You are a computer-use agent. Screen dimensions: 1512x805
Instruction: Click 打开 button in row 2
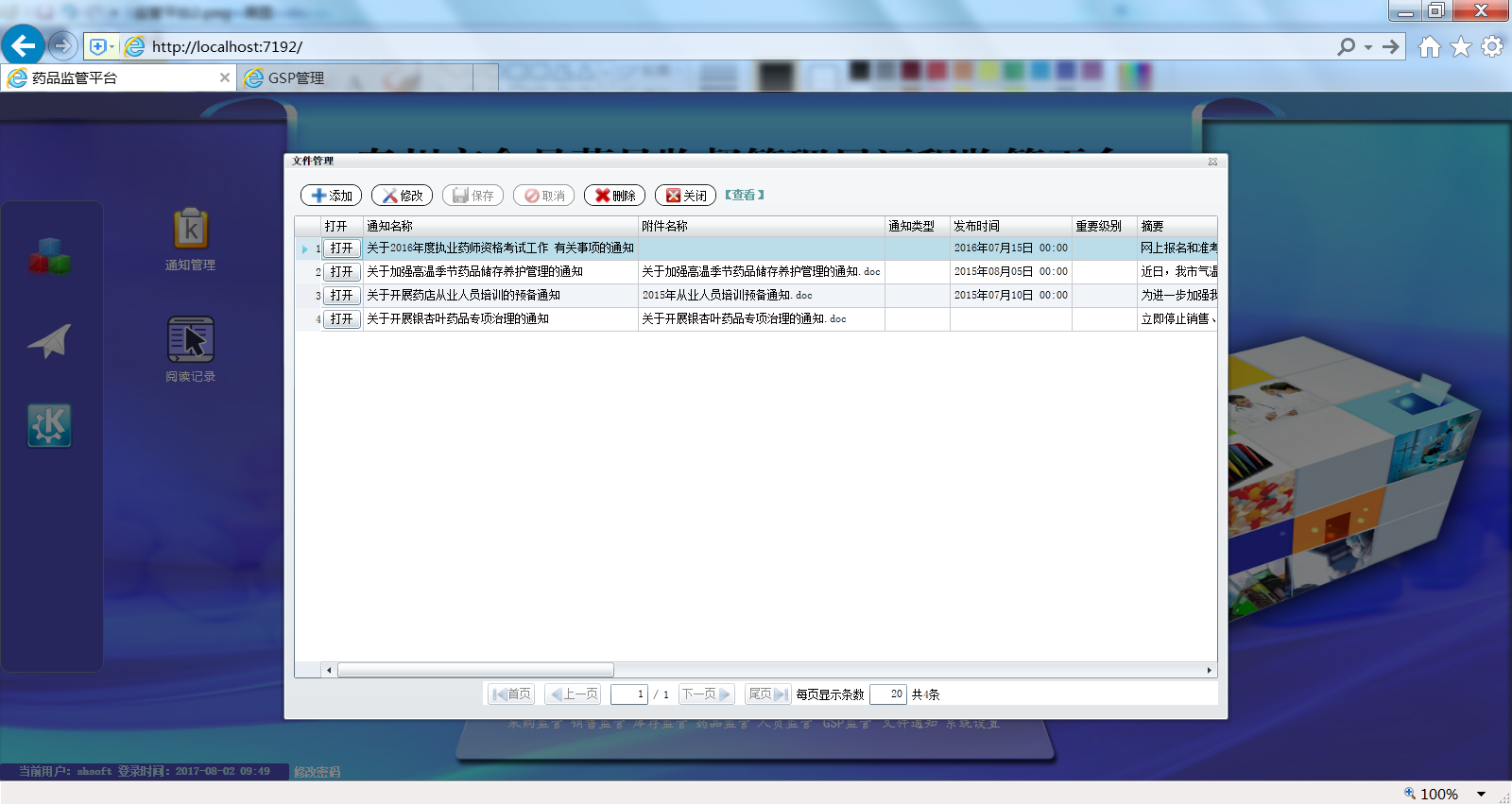tap(341, 272)
